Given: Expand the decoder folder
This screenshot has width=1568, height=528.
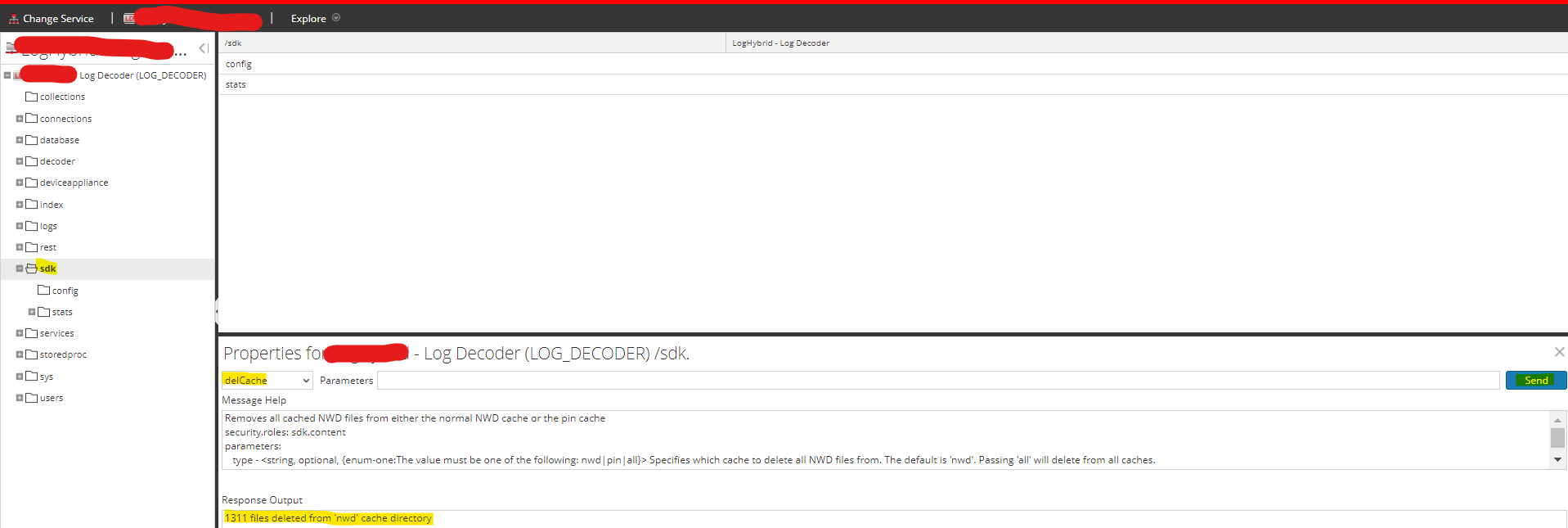Looking at the screenshot, I should [x=20, y=161].
